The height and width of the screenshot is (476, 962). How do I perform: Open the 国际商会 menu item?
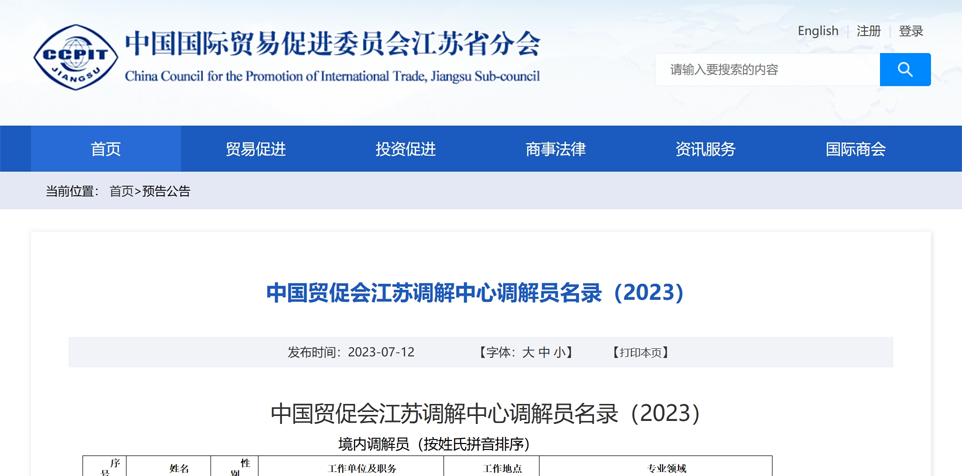[856, 149]
